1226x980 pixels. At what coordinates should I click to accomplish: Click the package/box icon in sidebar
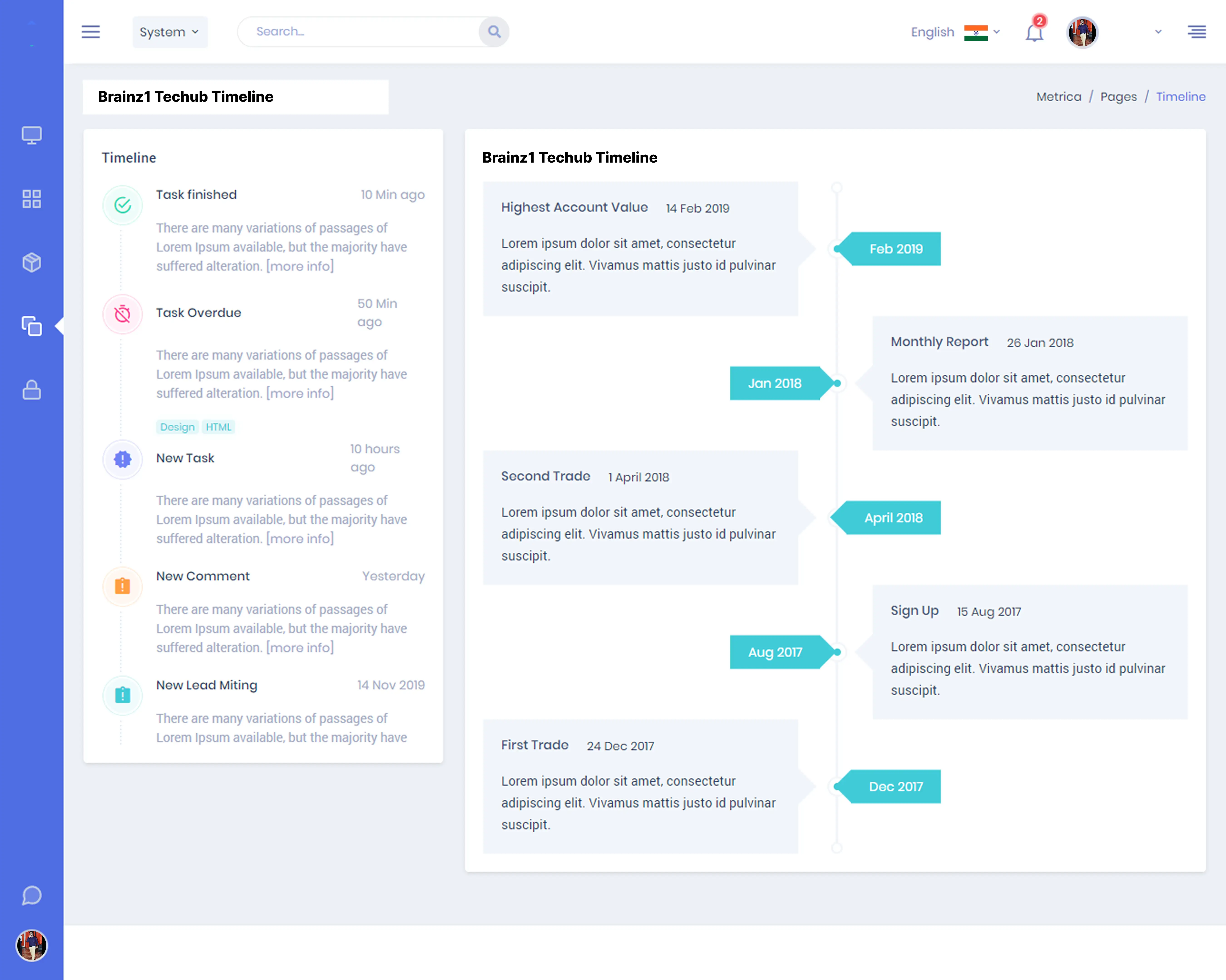coord(31,262)
